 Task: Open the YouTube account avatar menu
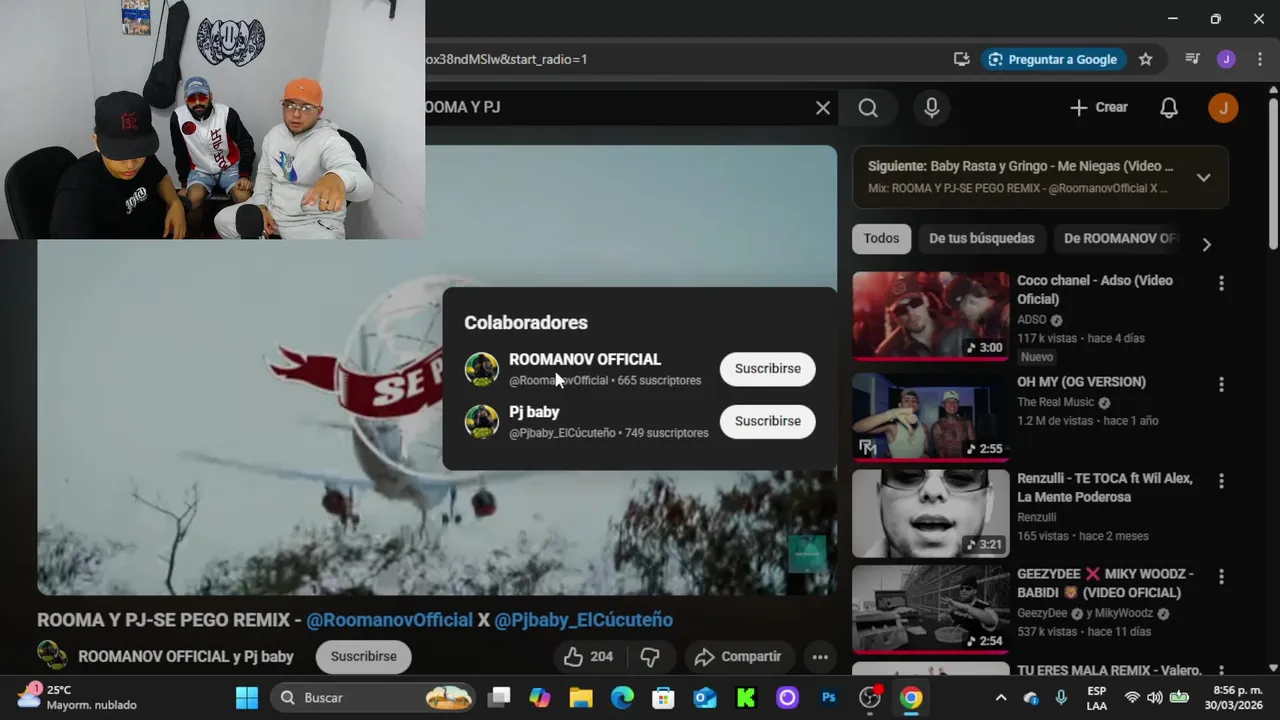pyautogui.click(x=1223, y=108)
